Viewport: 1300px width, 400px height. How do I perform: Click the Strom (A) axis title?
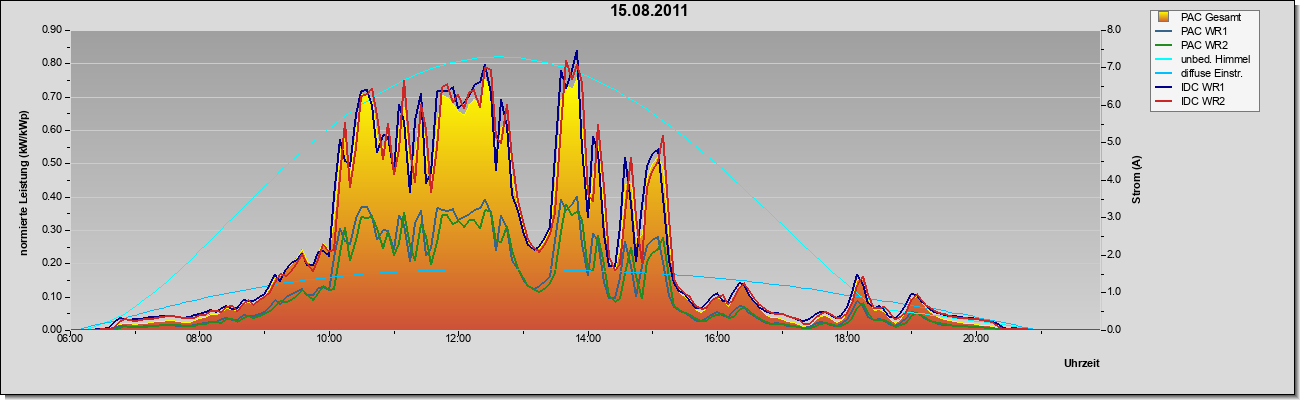[1136, 180]
